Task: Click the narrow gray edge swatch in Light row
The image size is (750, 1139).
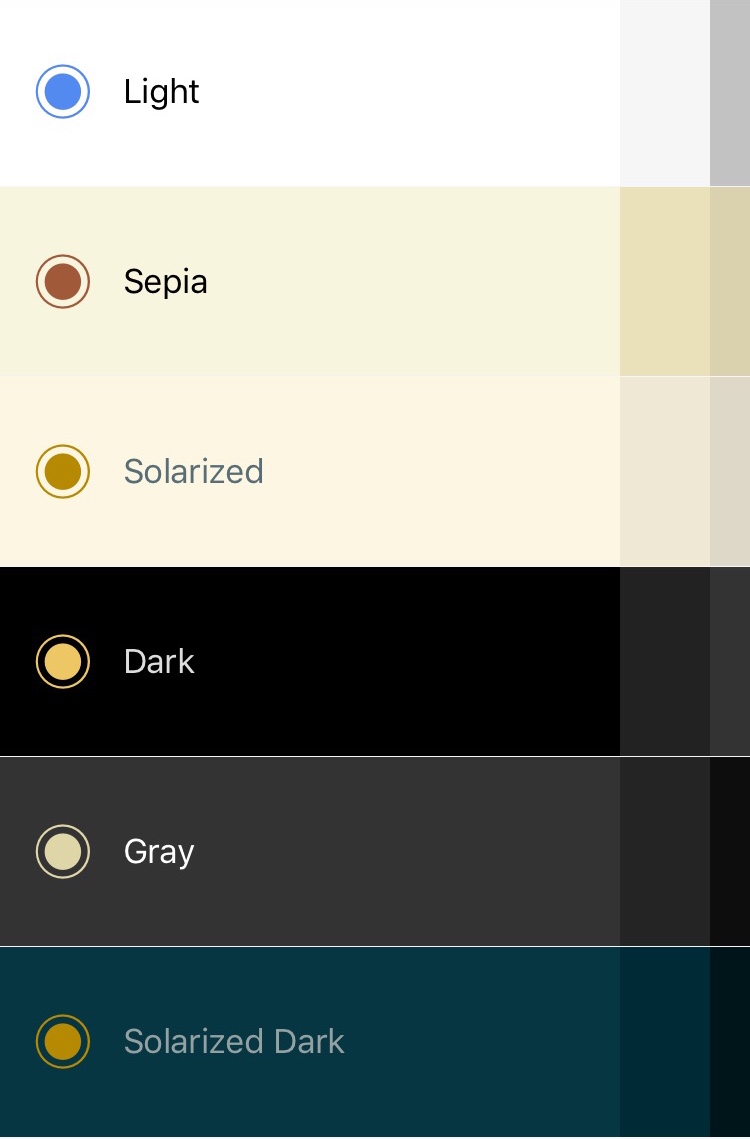Action: (730, 92)
